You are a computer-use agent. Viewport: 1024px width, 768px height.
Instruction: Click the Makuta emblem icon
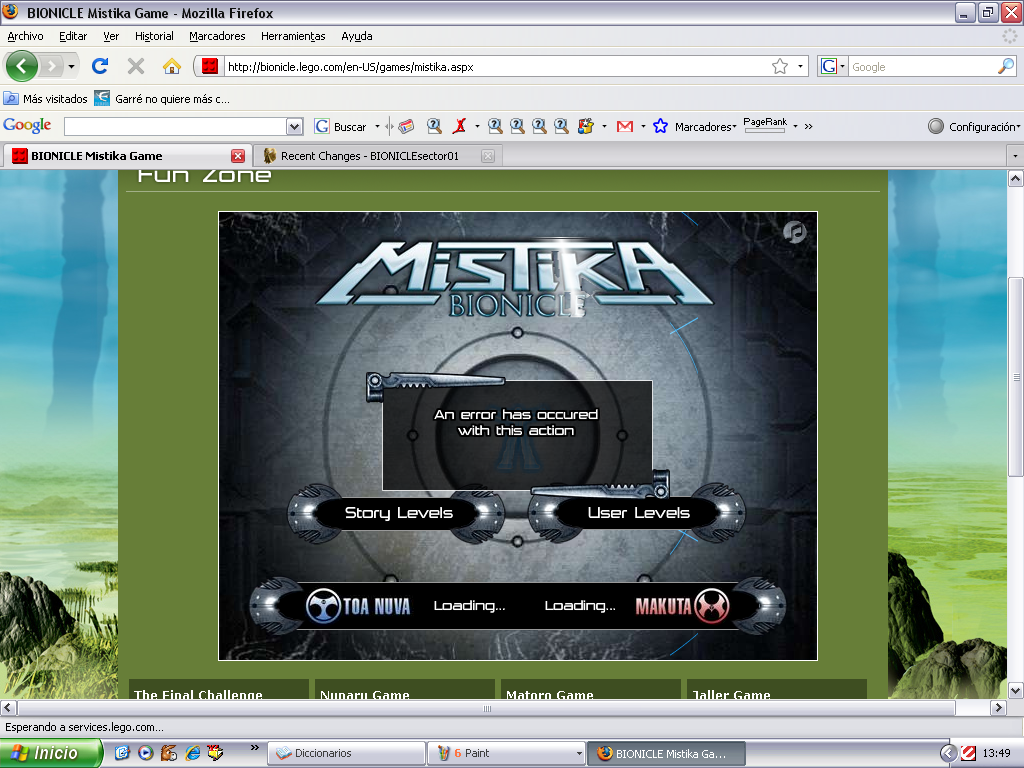711,606
